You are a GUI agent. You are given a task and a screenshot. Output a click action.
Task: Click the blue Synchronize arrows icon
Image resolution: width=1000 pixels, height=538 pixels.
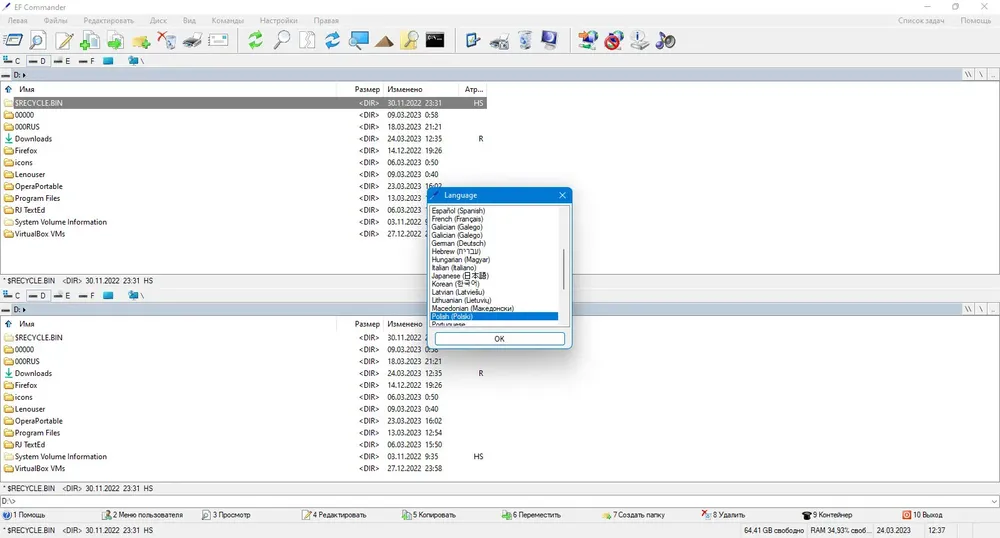pyautogui.click(x=332, y=41)
